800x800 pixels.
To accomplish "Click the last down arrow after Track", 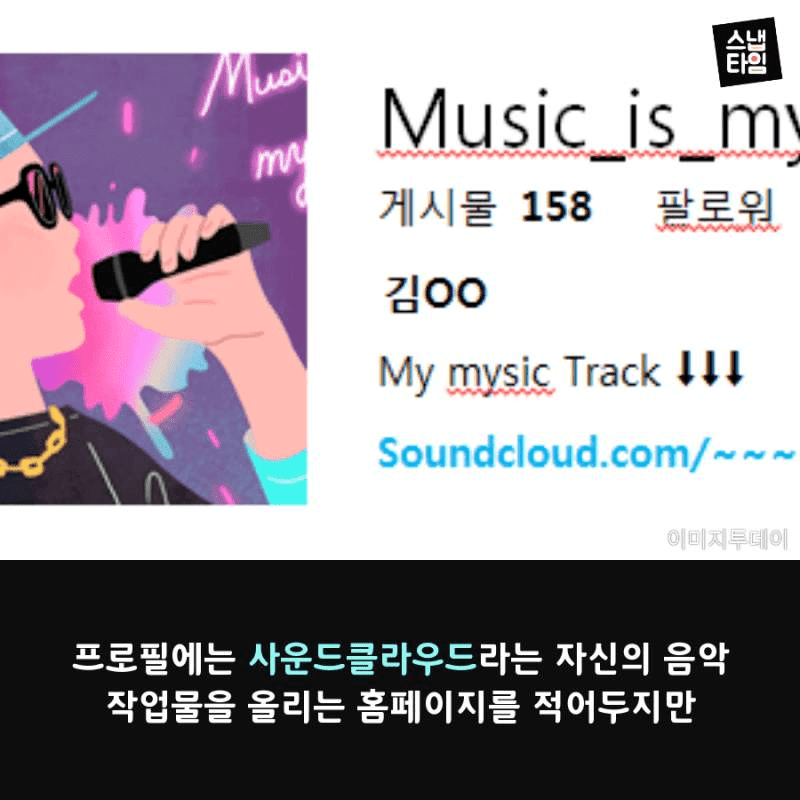I will click(x=734, y=367).
